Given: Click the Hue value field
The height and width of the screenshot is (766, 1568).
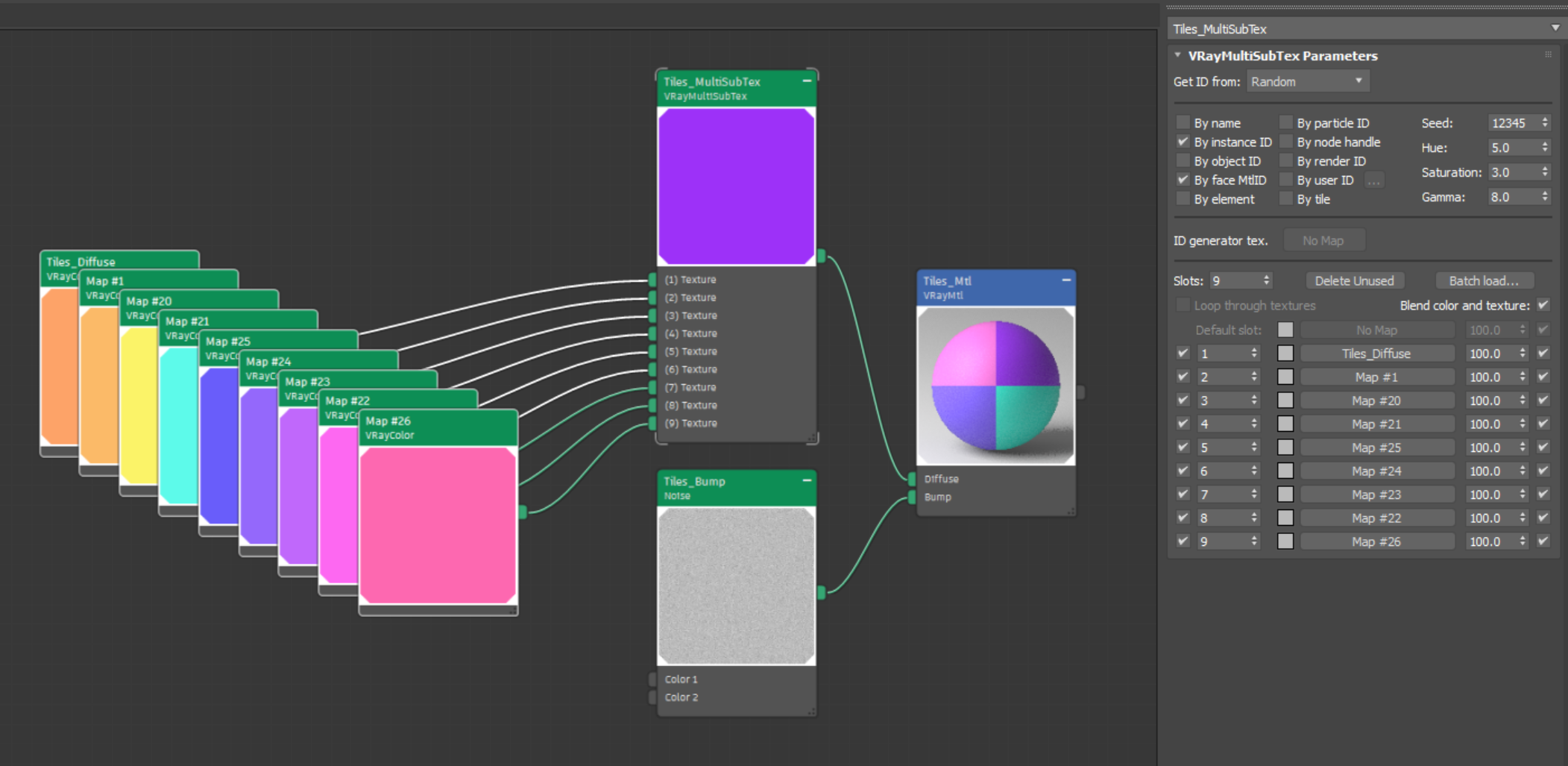Looking at the screenshot, I should point(1513,148).
